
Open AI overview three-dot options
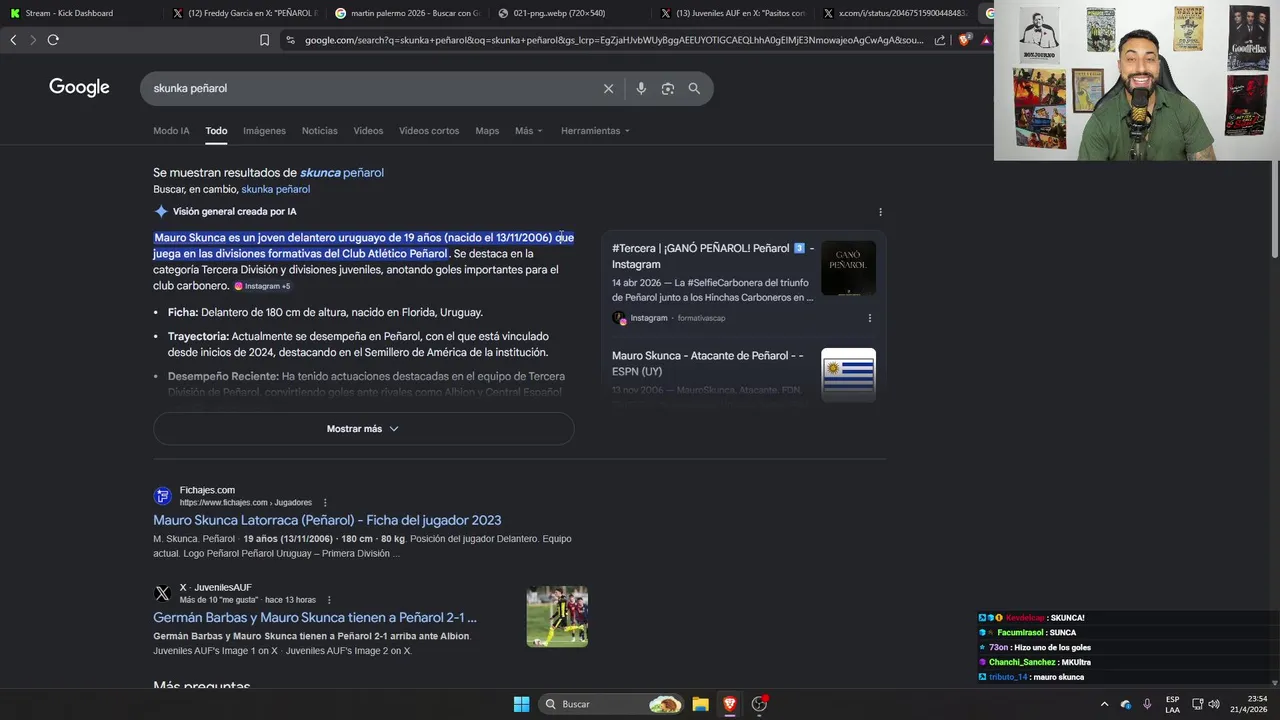point(880,212)
